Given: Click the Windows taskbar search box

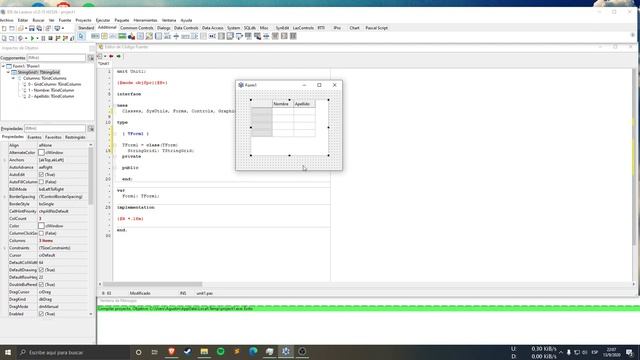Looking at the screenshot, I should tap(72, 352).
